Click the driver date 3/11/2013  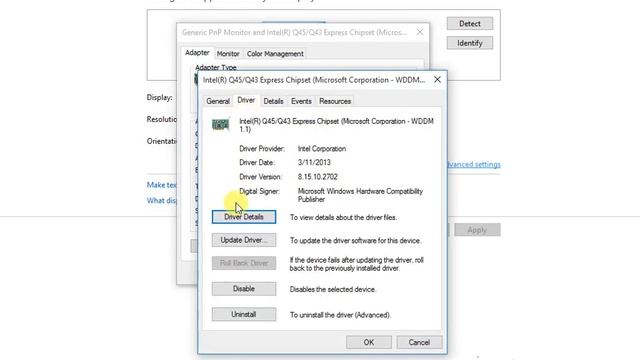314,162
